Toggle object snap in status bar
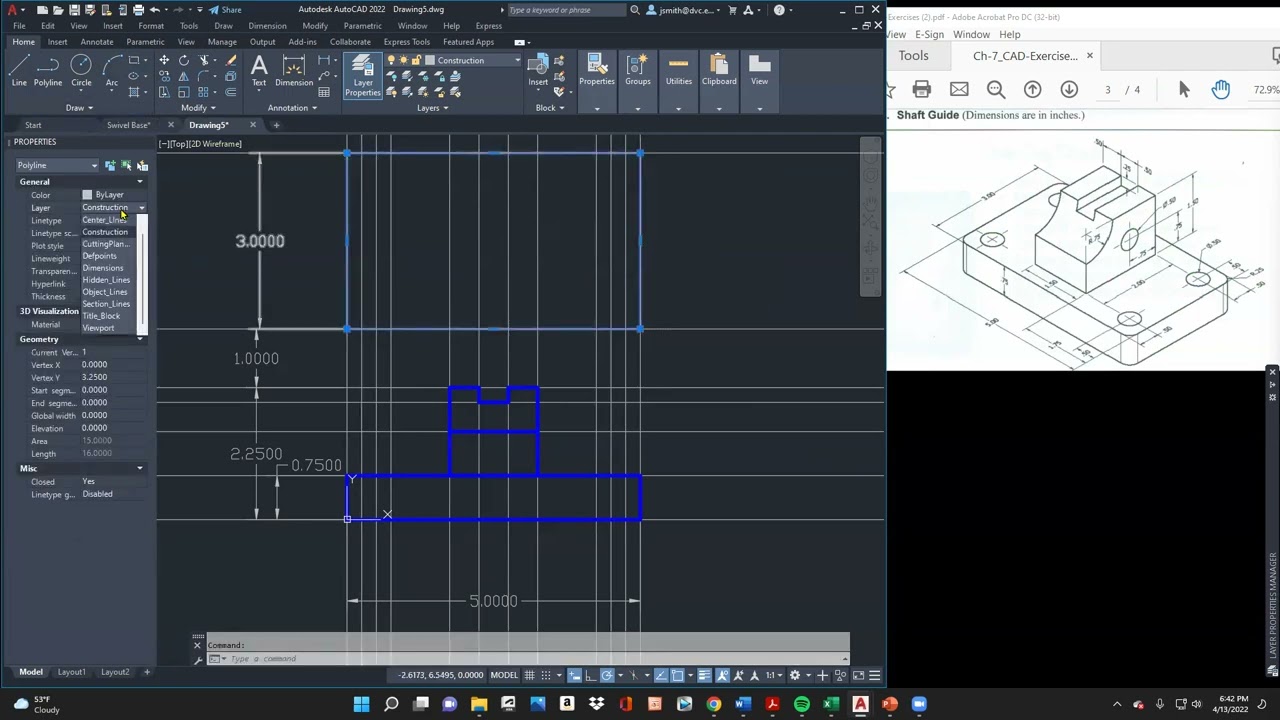 point(677,675)
